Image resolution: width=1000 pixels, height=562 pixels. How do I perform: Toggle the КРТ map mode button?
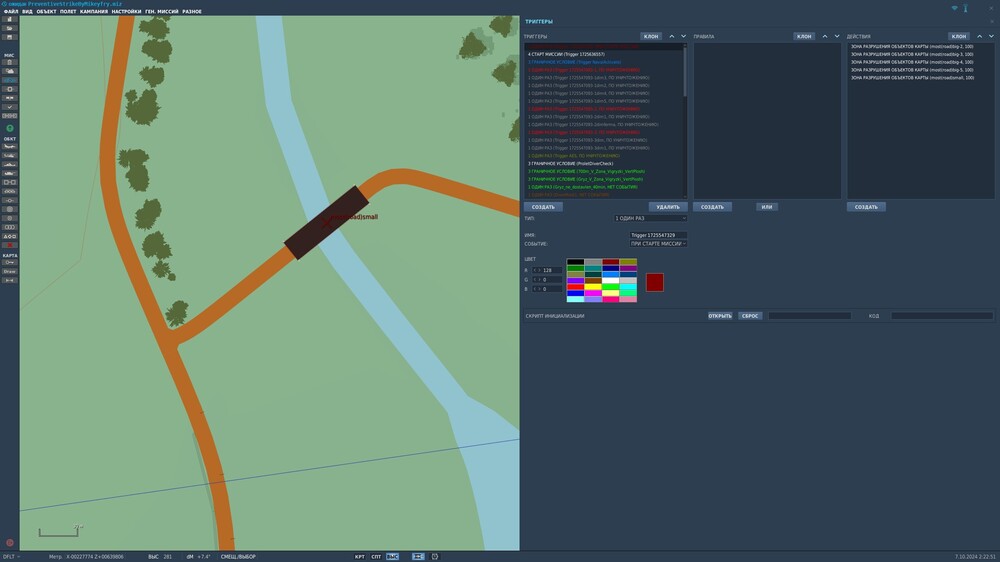(x=359, y=556)
